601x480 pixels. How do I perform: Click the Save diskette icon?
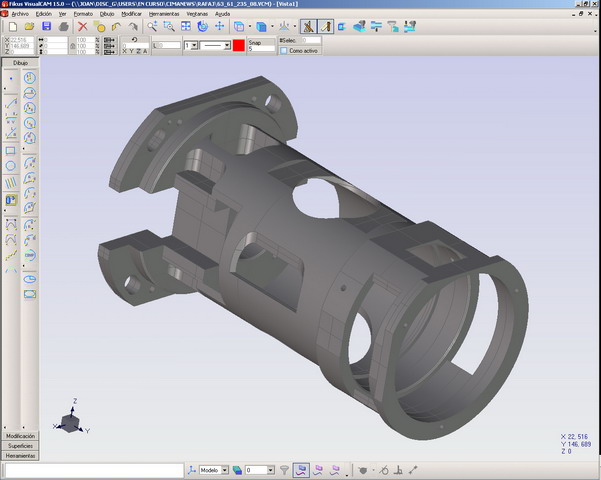click(46, 27)
